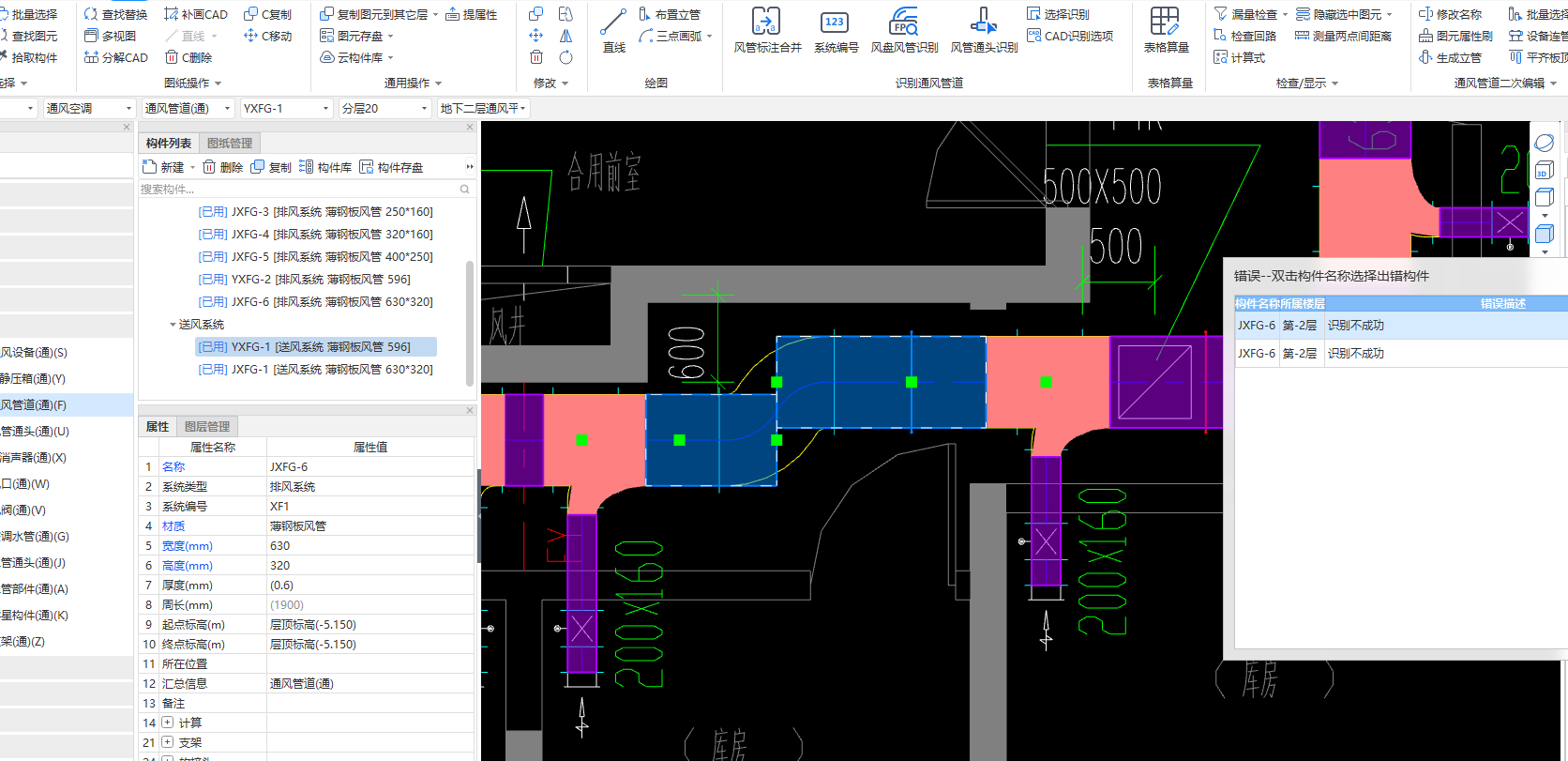
Task: Switch to the 图纸管理 tab
Action: coord(230,143)
